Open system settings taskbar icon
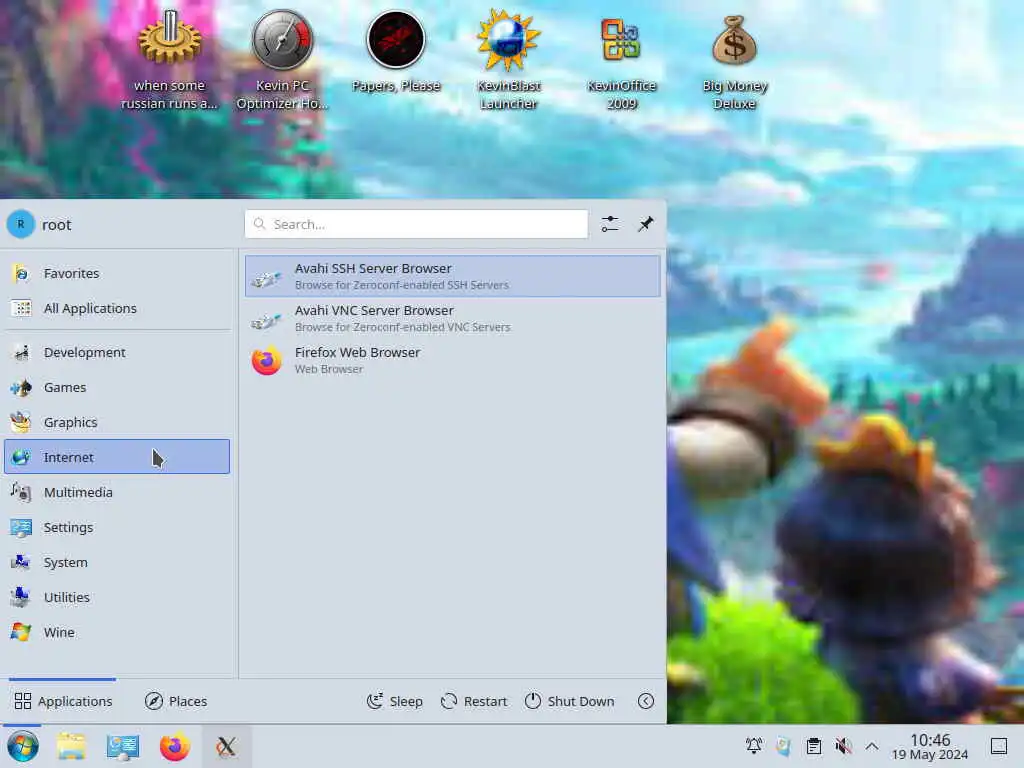Image resolution: width=1024 pixels, height=768 pixels. (123, 746)
